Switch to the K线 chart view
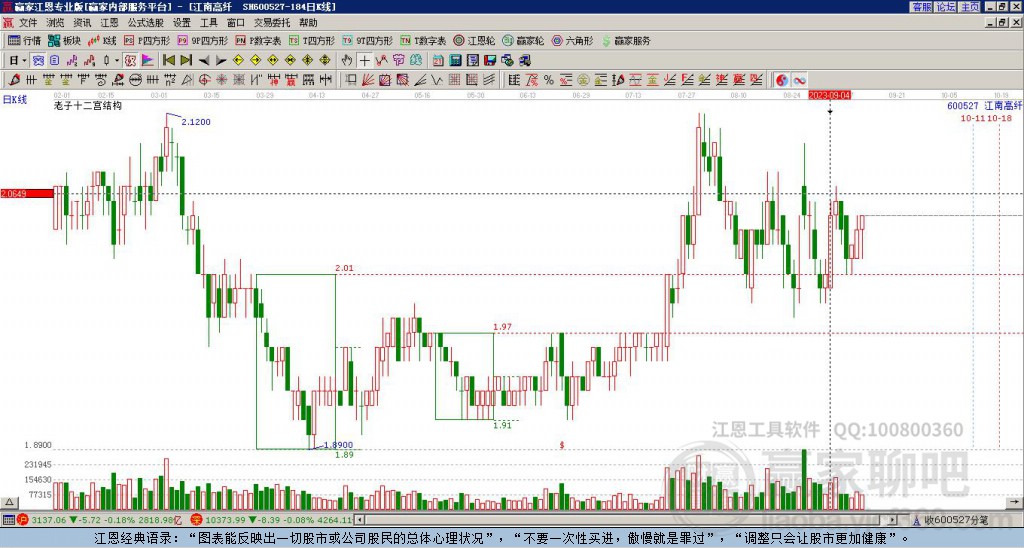1024x548 pixels. (101, 40)
